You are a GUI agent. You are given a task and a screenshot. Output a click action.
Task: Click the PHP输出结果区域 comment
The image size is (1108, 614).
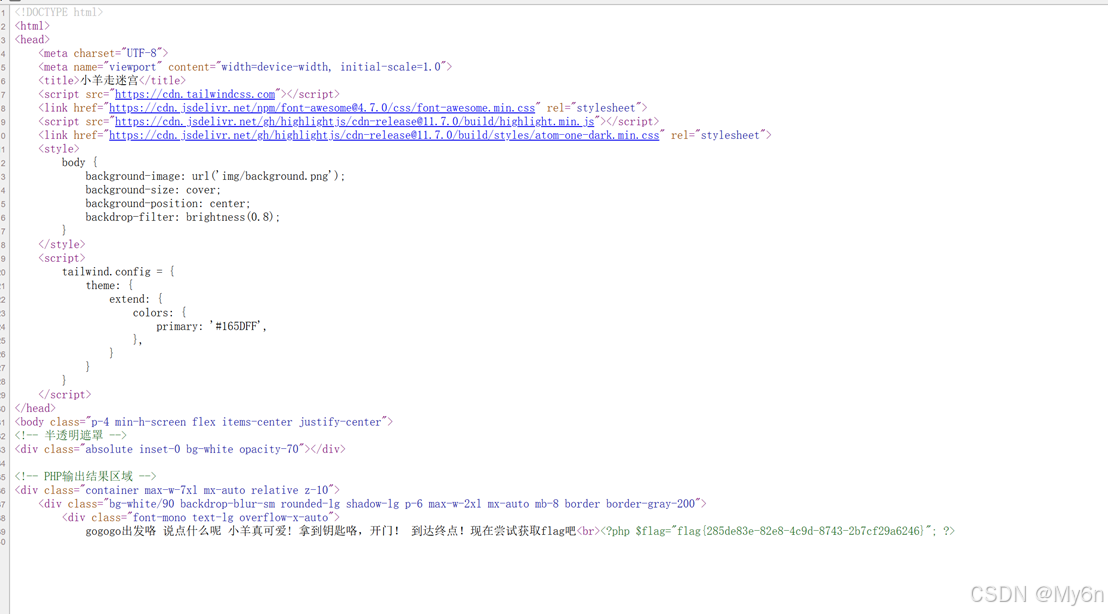click(x=86, y=476)
